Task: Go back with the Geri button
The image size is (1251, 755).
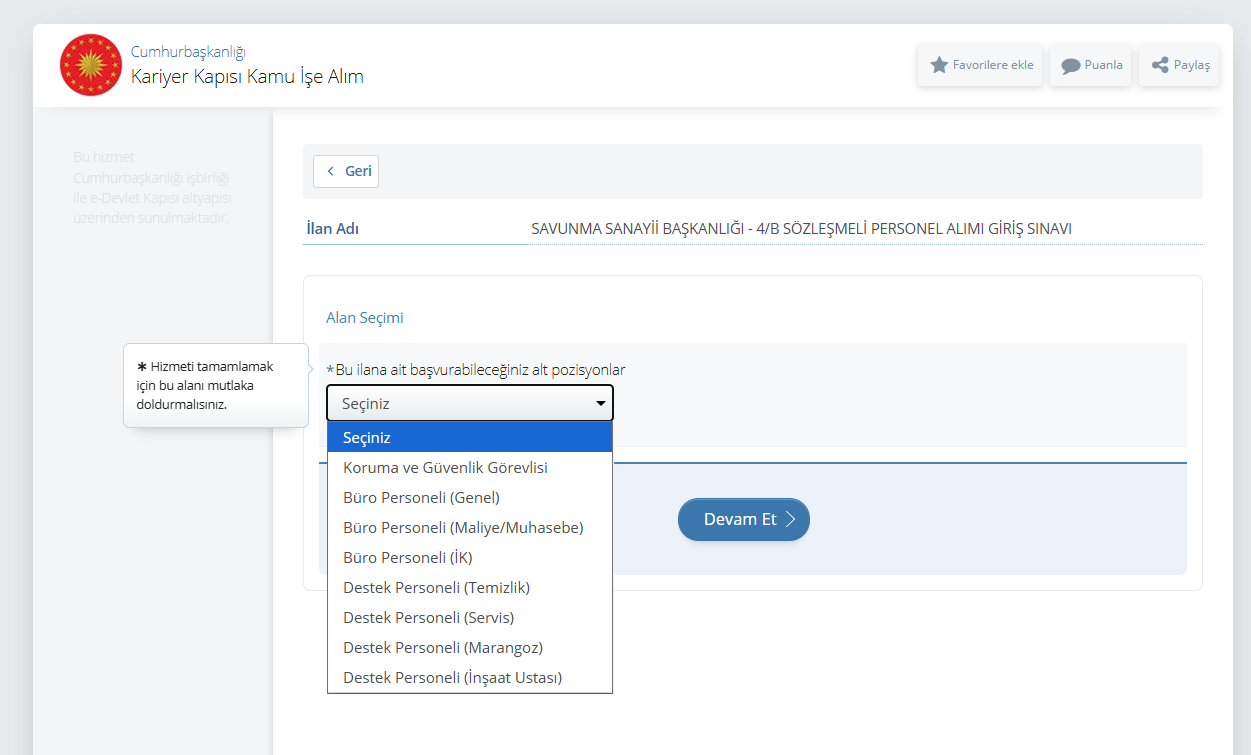Action: point(346,171)
